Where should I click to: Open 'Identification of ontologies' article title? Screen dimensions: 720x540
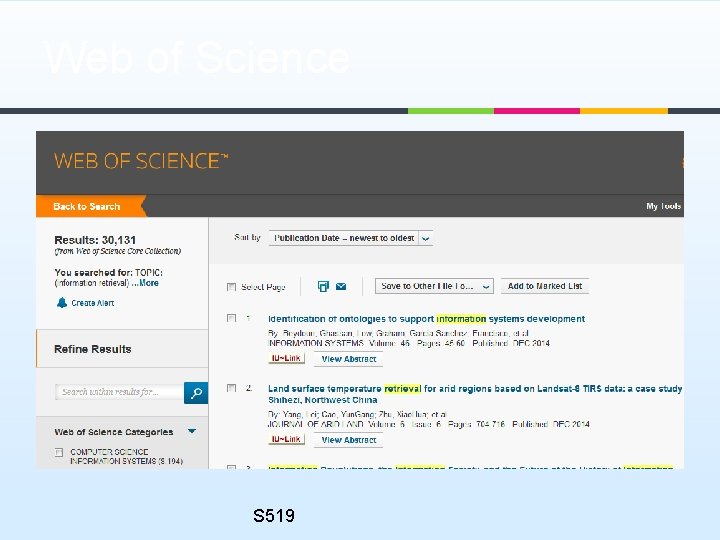pyautogui.click(x=426, y=319)
